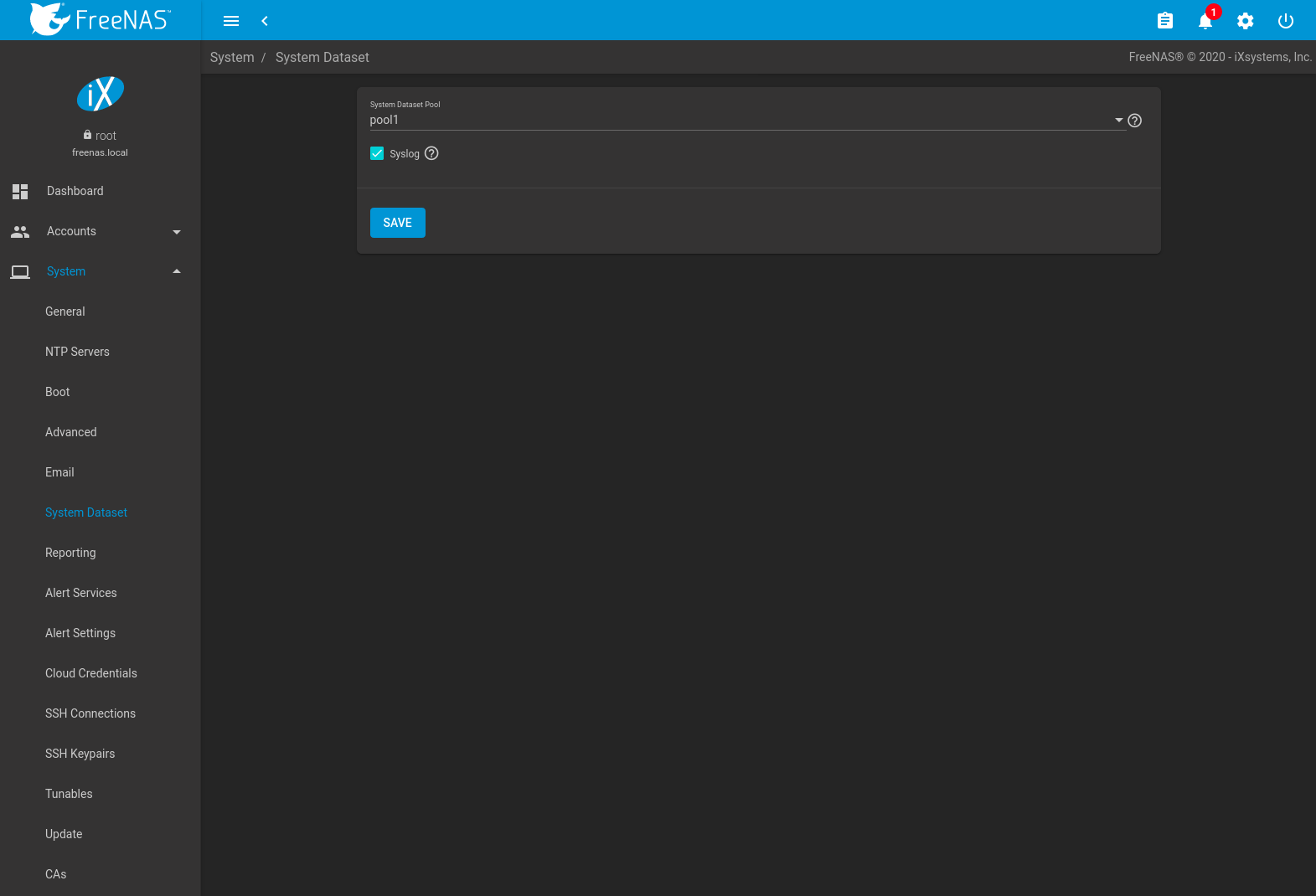Show help for System Dataset Pool
Image resolution: width=1316 pixels, height=896 pixels.
click(1134, 121)
